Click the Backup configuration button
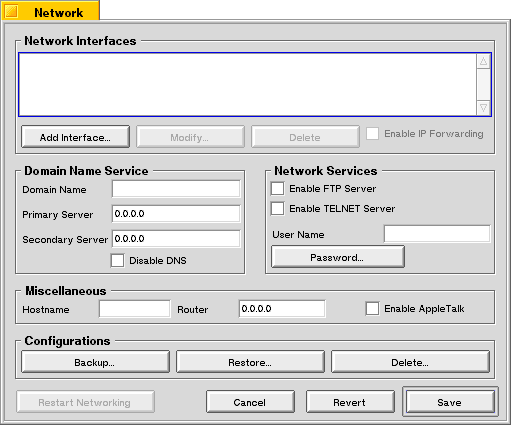 point(95,362)
